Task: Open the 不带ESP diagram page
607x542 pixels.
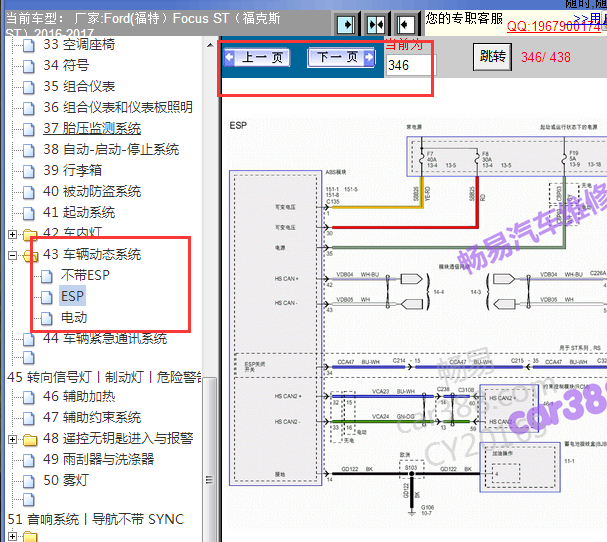Action: coord(85,275)
